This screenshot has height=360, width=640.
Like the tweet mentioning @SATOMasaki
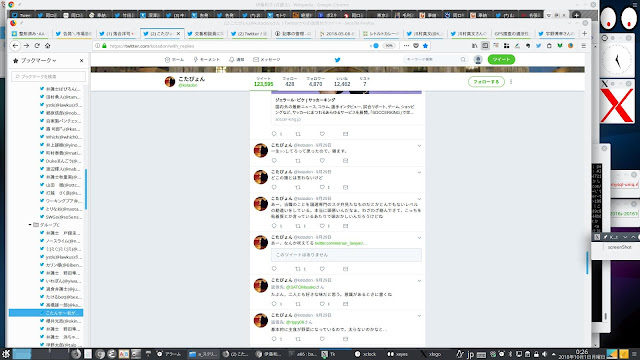tap(322, 304)
